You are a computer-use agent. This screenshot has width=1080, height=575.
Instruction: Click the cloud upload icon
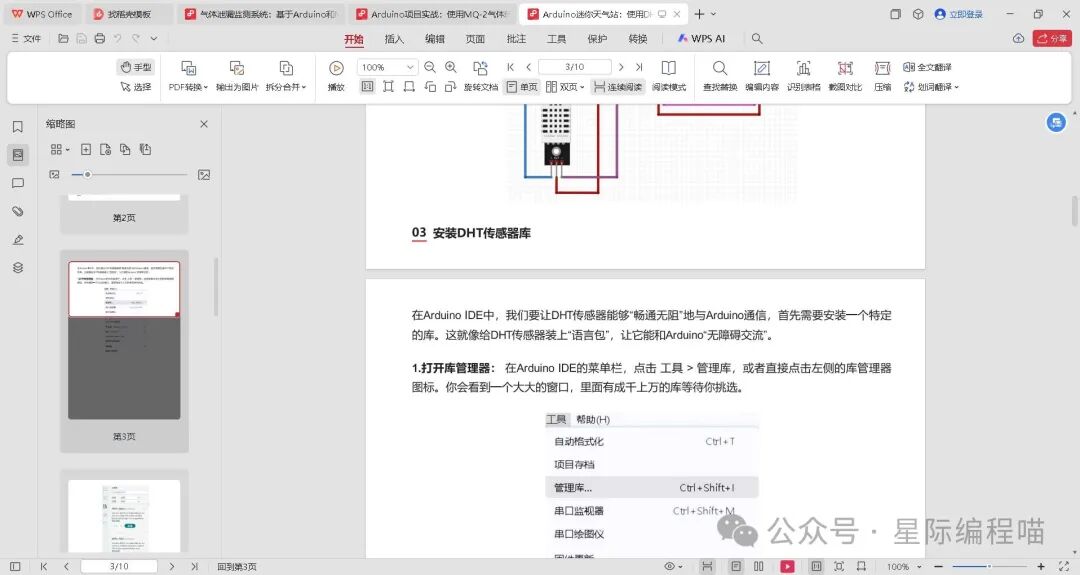1018,39
